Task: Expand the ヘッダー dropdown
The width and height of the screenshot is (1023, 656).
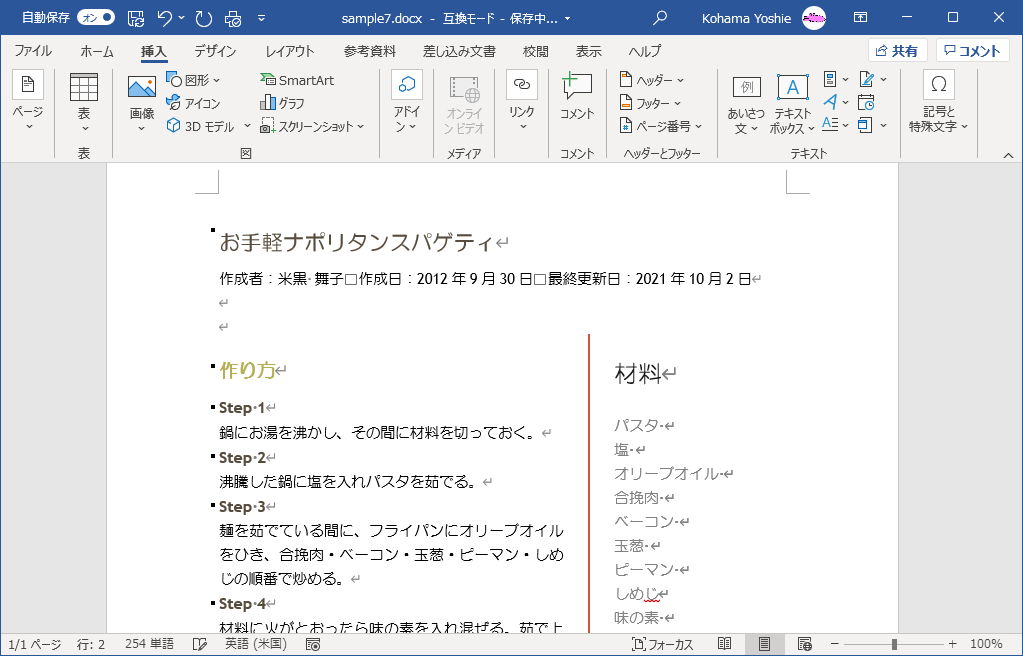Action: click(652, 80)
